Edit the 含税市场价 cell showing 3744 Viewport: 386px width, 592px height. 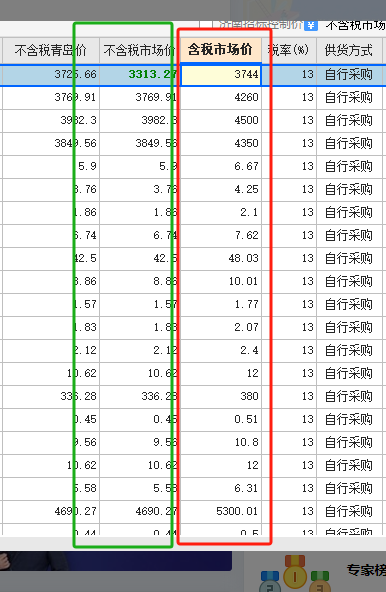click(x=221, y=74)
